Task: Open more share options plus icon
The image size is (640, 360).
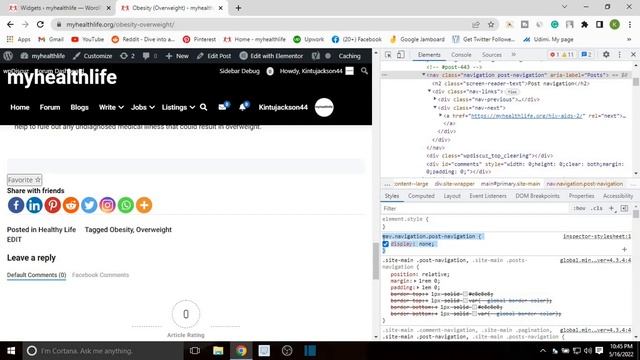Action: (144, 205)
